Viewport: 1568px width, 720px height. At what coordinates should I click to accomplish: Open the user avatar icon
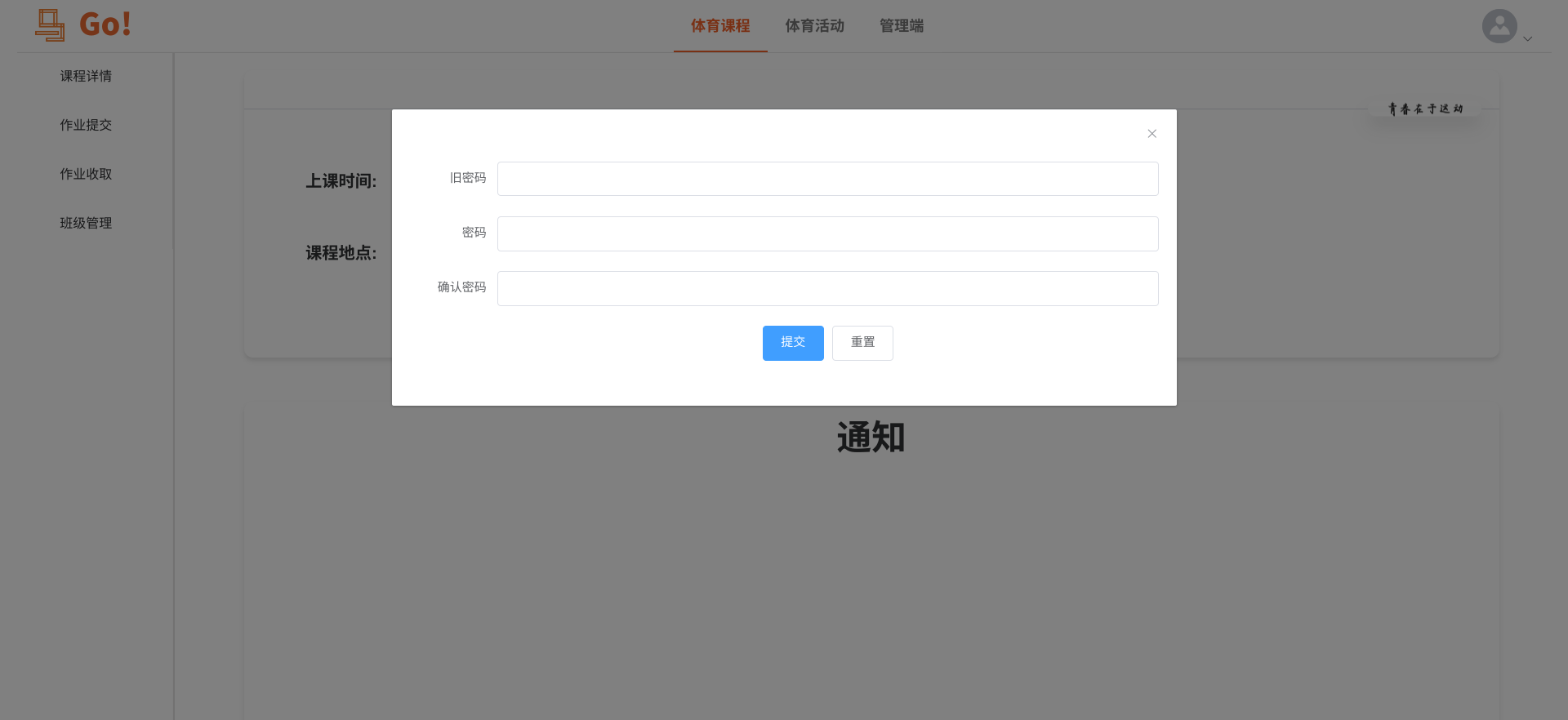(x=1499, y=26)
